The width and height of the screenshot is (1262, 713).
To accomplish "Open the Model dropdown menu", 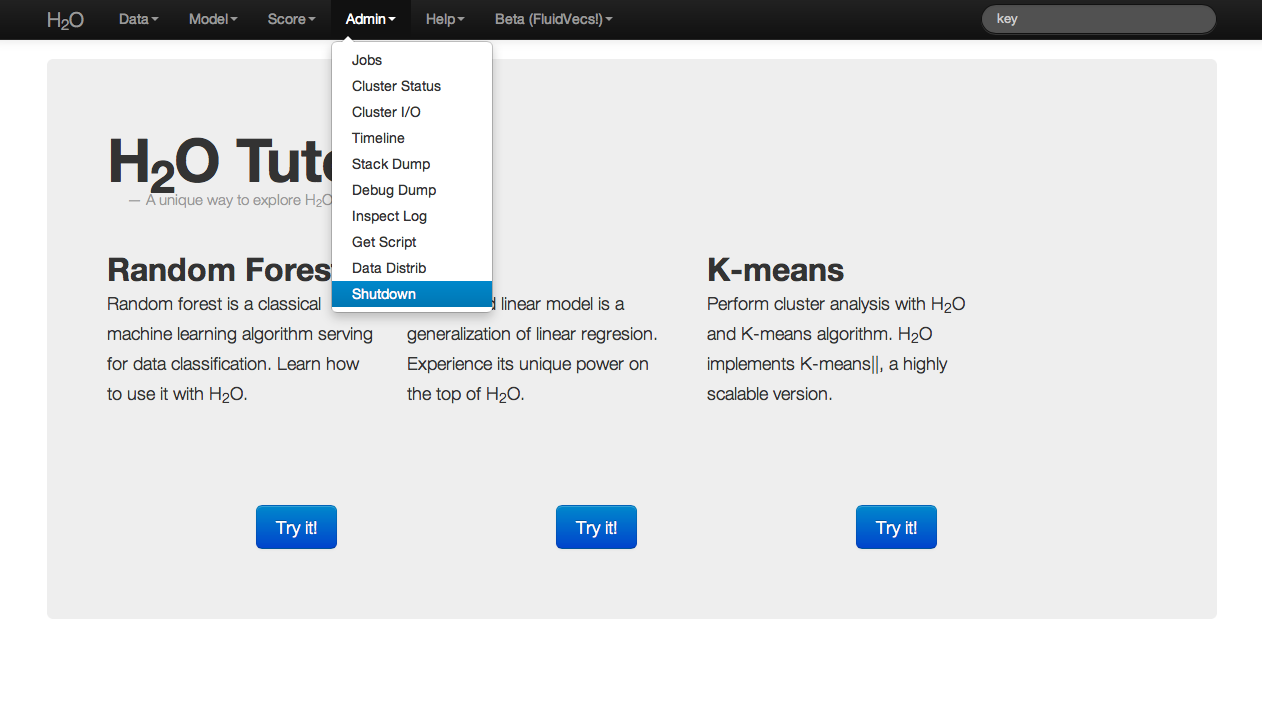I will (x=213, y=19).
